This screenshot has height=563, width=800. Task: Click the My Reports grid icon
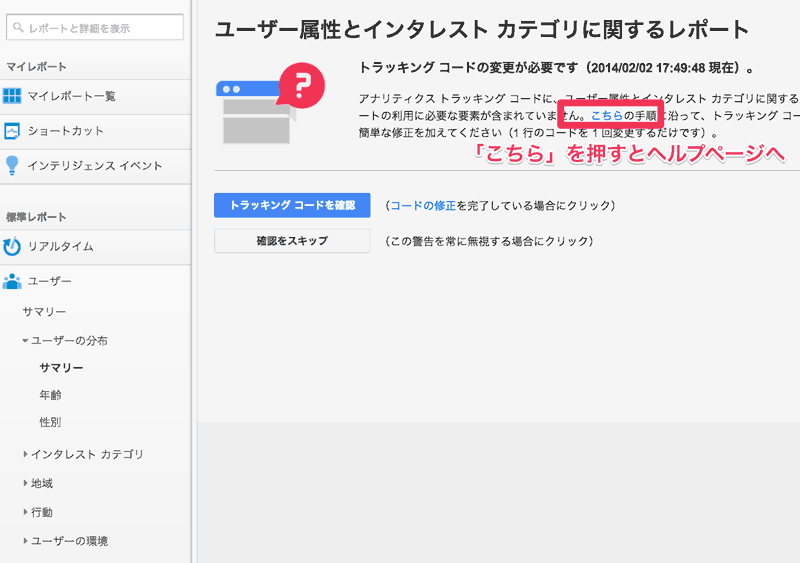coord(12,96)
